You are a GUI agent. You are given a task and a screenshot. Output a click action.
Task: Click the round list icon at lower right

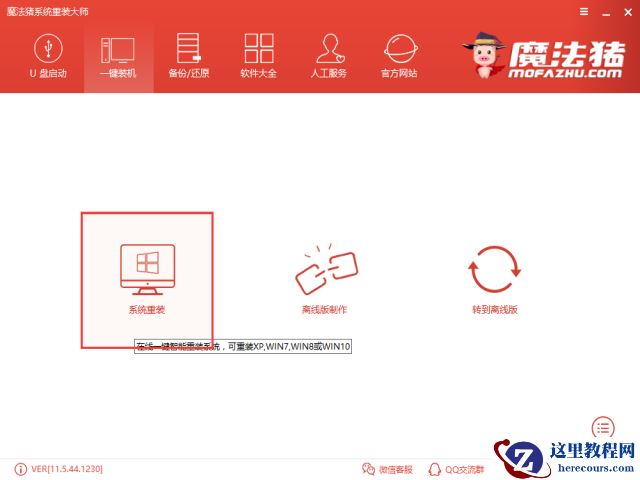pyautogui.click(x=603, y=427)
